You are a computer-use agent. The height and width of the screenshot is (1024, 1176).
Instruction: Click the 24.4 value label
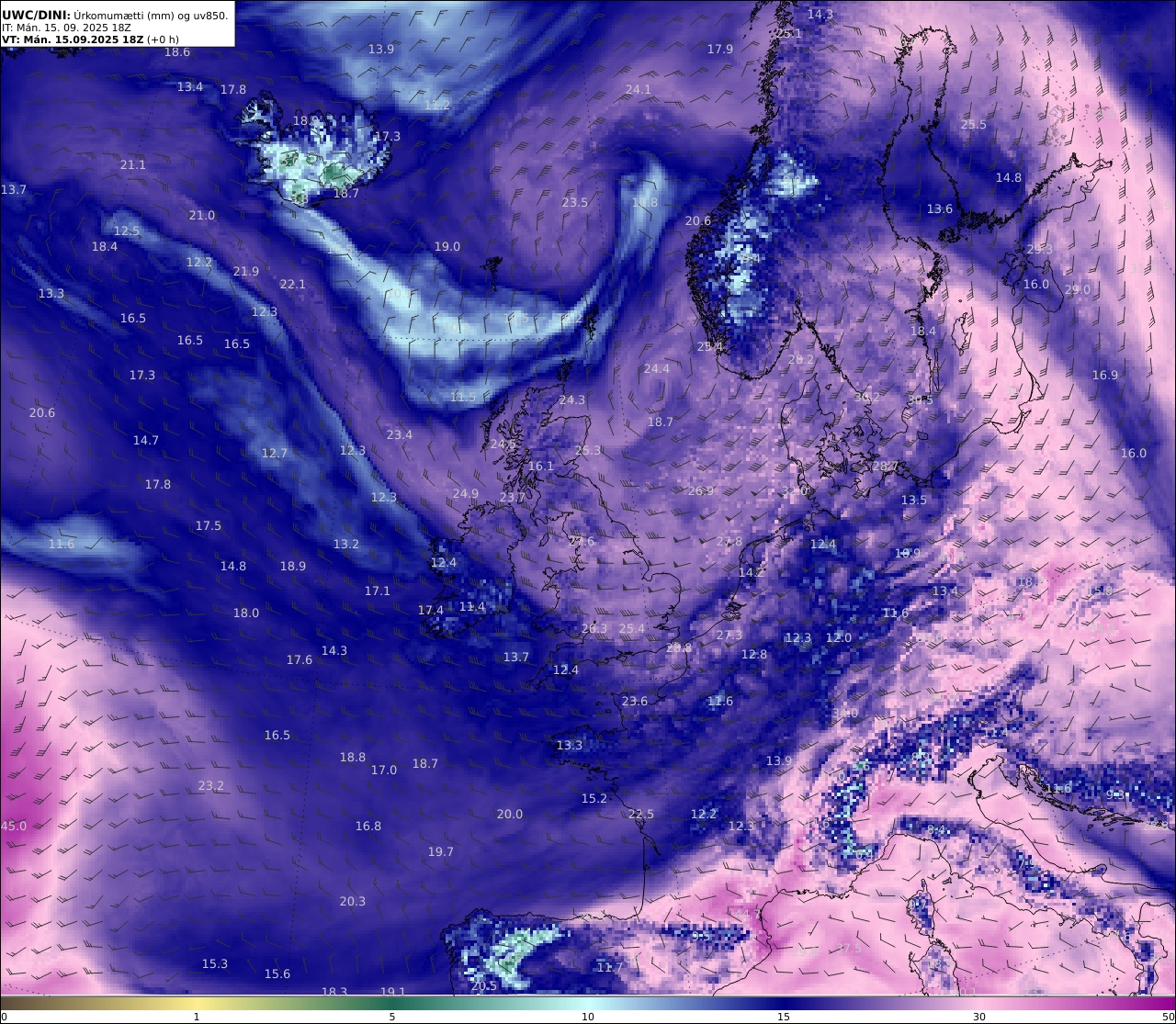(656, 369)
